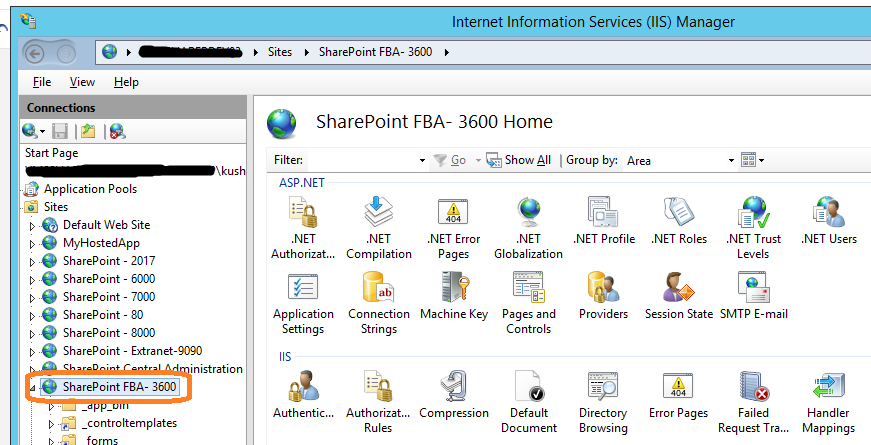871x445 pixels.
Task: Collapse the ASP.NET group heading
Action: (302, 183)
